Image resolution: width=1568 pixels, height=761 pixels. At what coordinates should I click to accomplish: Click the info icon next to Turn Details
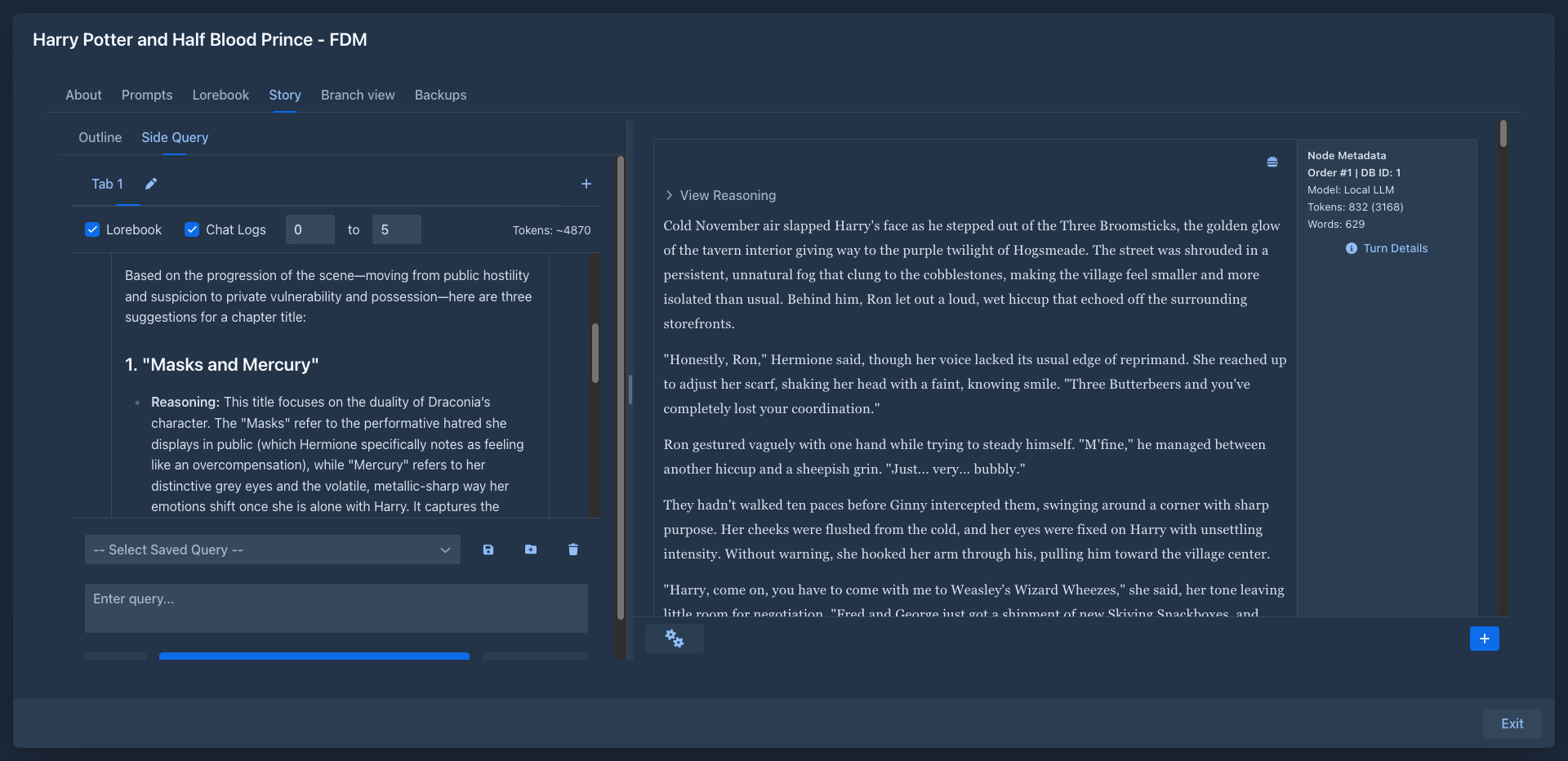[1352, 248]
